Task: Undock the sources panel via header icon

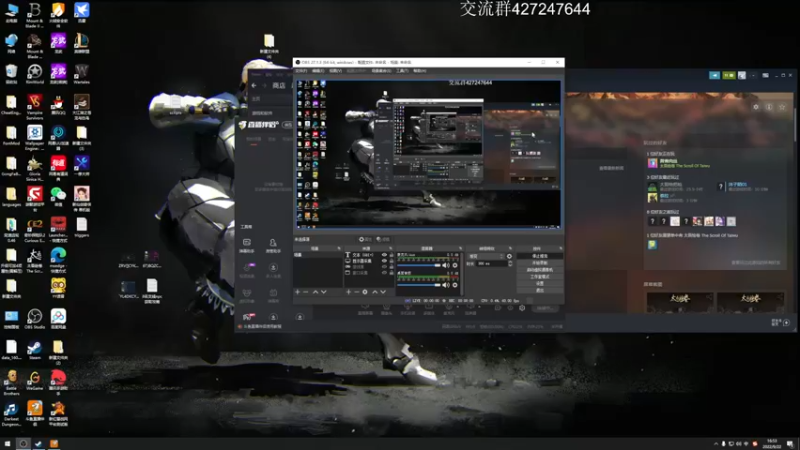Action: [x=391, y=248]
